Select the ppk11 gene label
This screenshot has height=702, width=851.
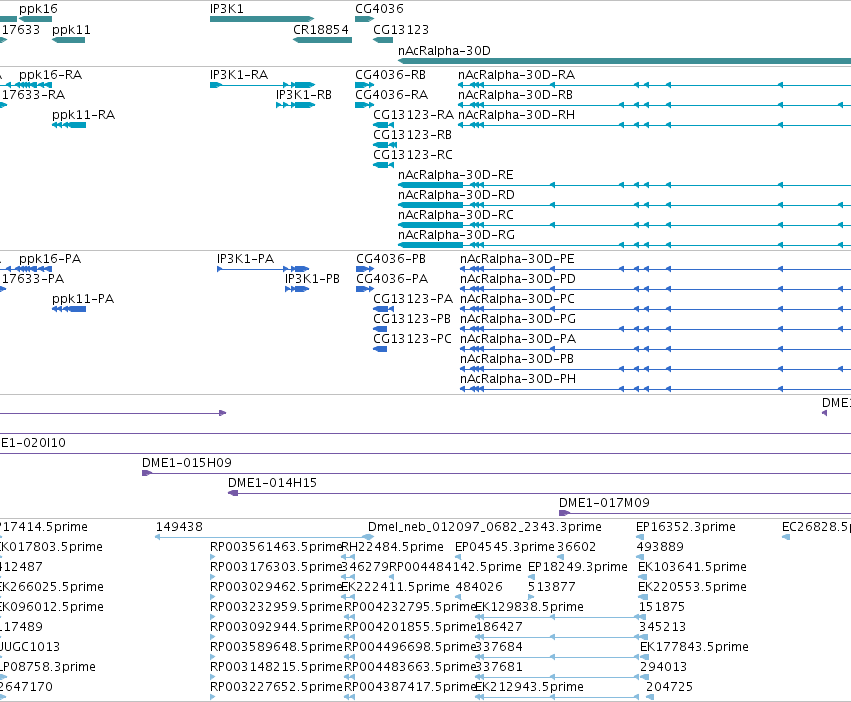tap(71, 30)
